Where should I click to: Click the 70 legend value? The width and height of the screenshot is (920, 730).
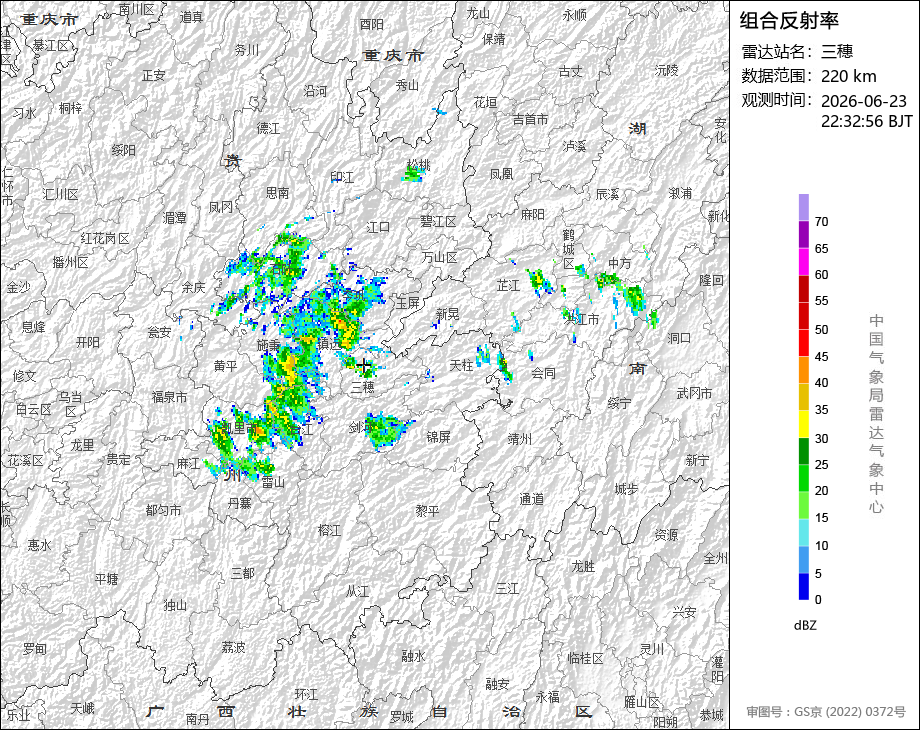821,222
